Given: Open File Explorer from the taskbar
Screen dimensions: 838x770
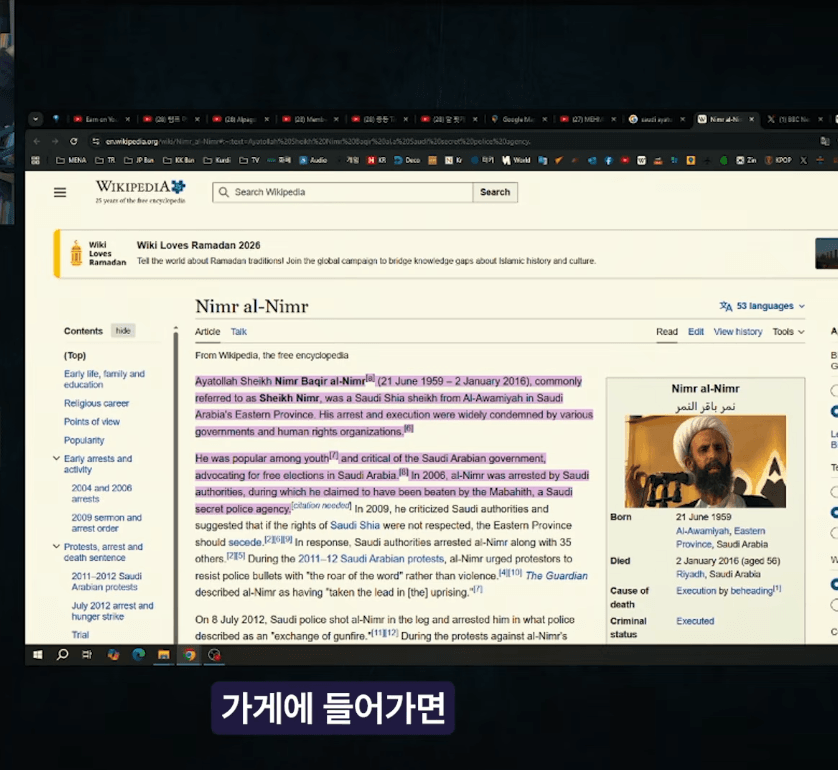Looking at the screenshot, I should (164, 655).
